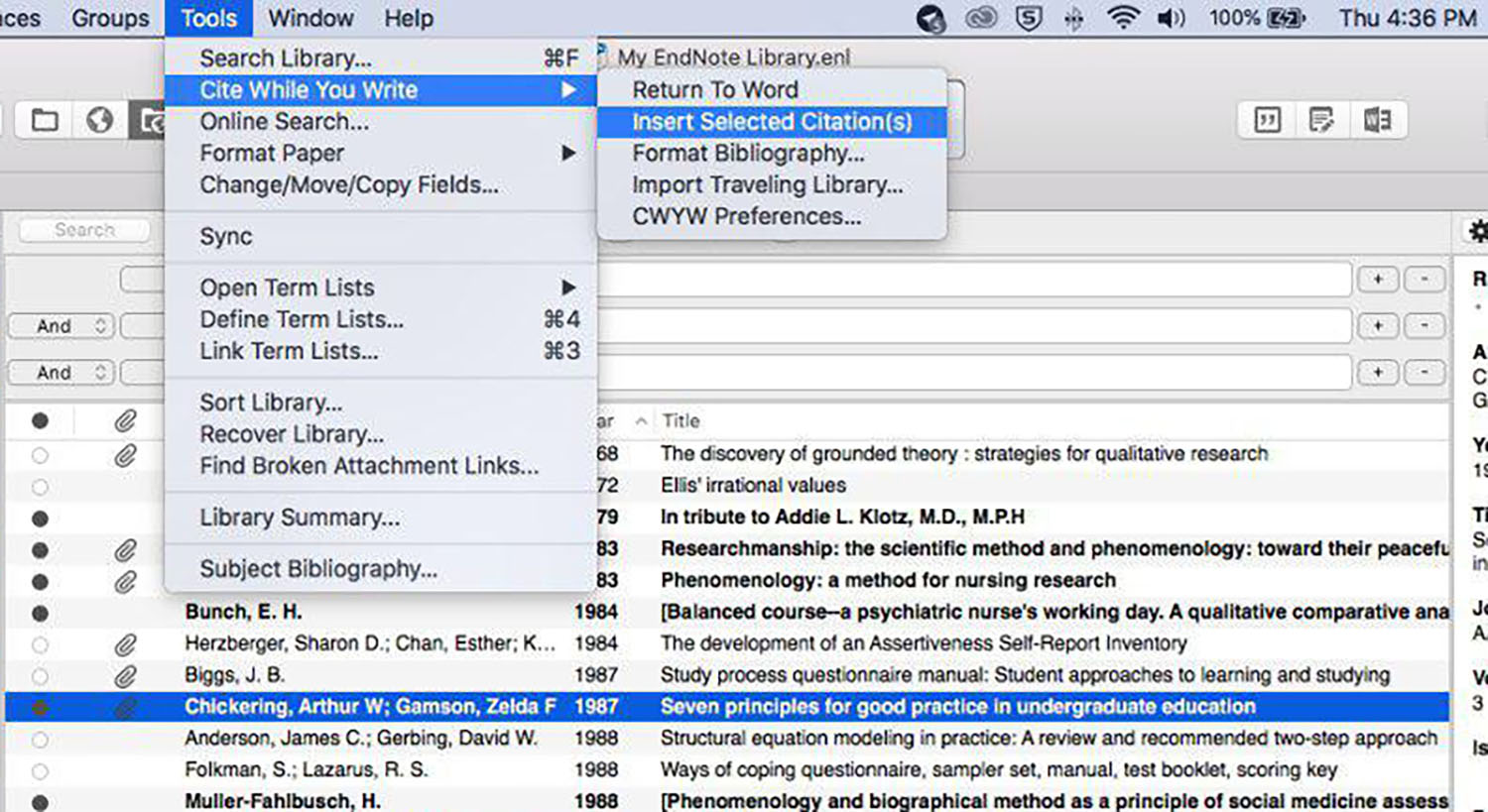Click into first search row text field
Viewport: 1488px width, 812px height.
[974, 280]
